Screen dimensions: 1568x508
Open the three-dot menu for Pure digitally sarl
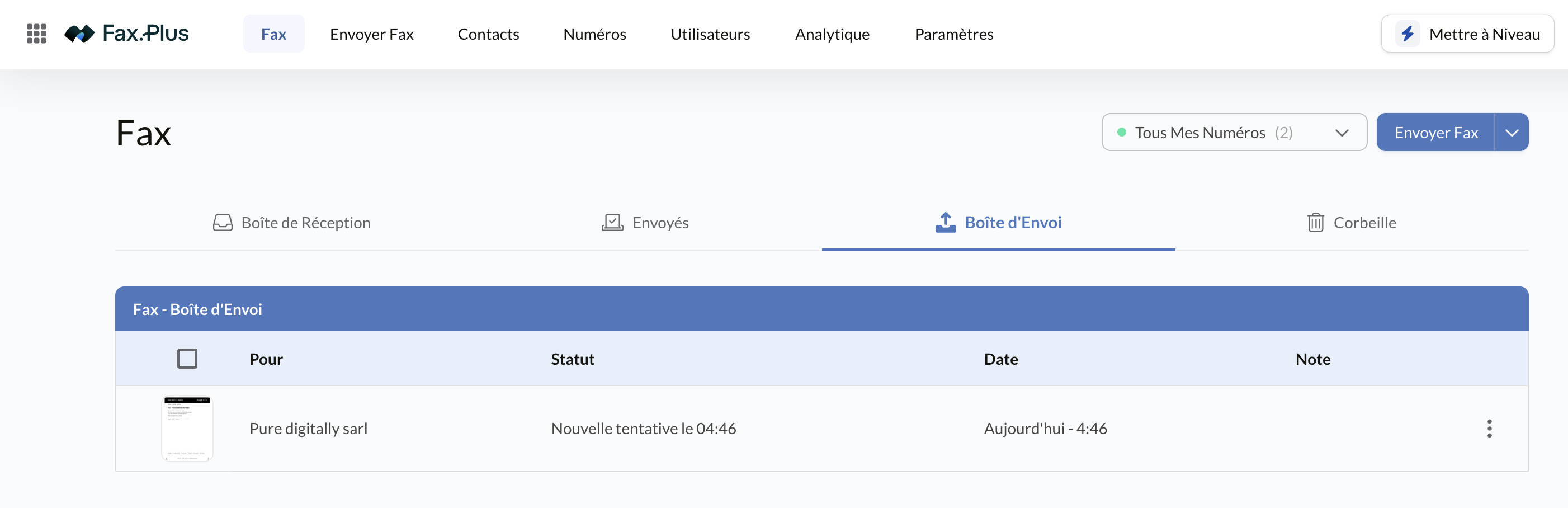[1489, 428]
